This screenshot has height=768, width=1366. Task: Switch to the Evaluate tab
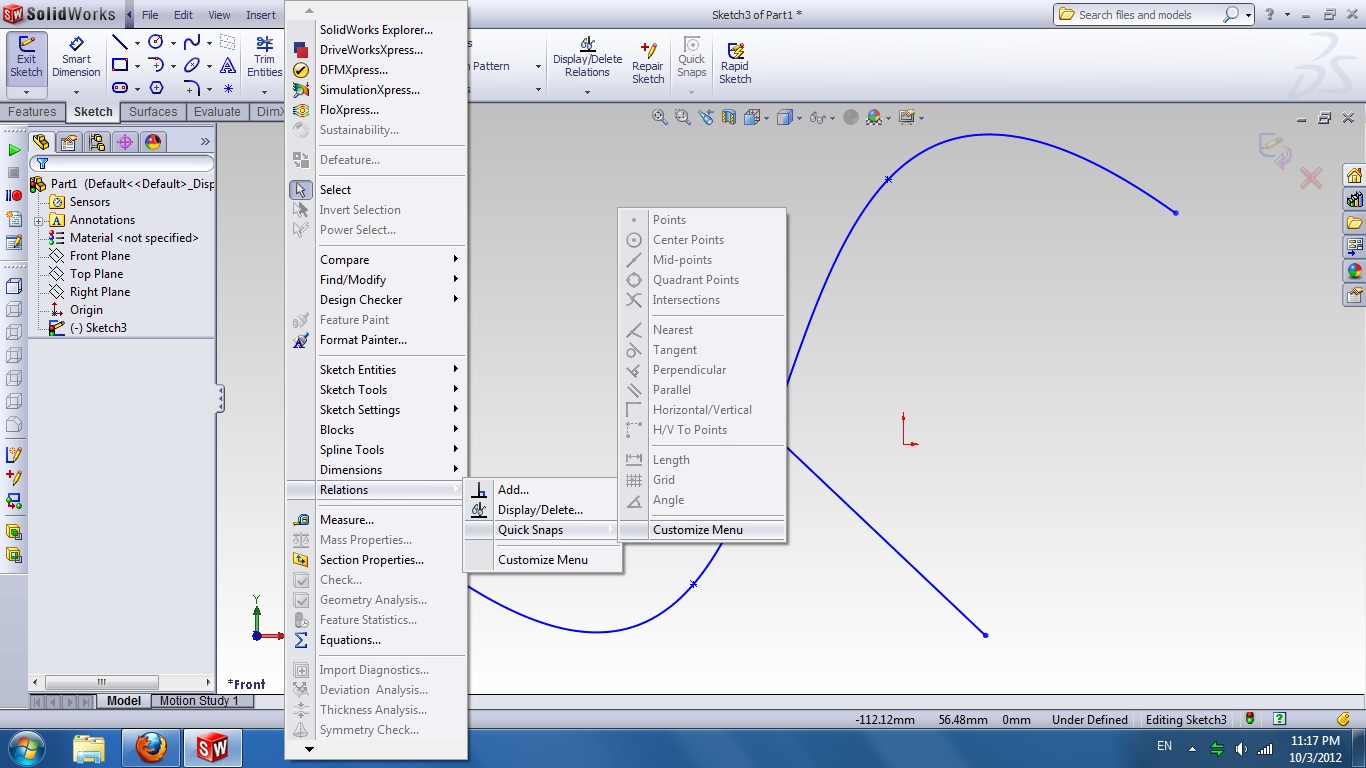[x=217, y=112]
